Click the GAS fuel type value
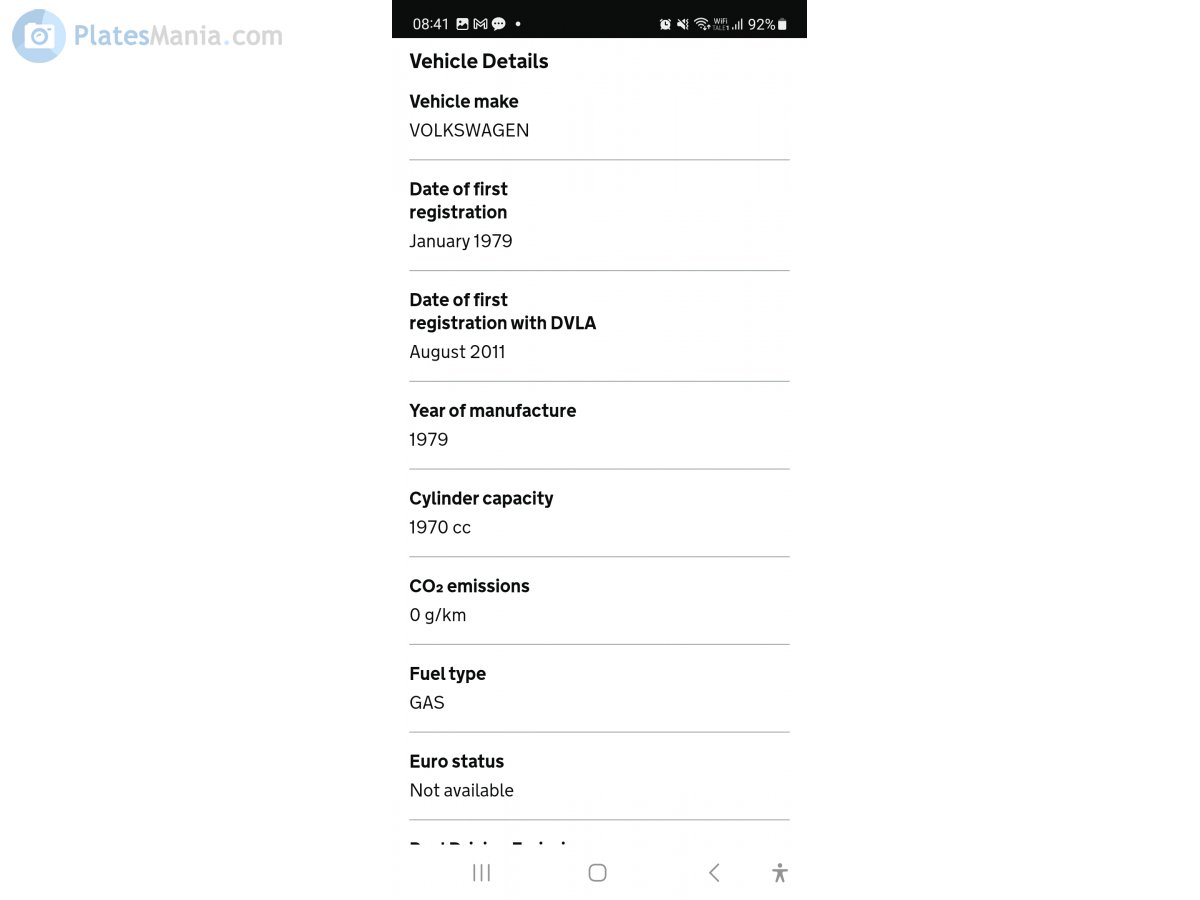1200x900 pixels. click(427, 702)
